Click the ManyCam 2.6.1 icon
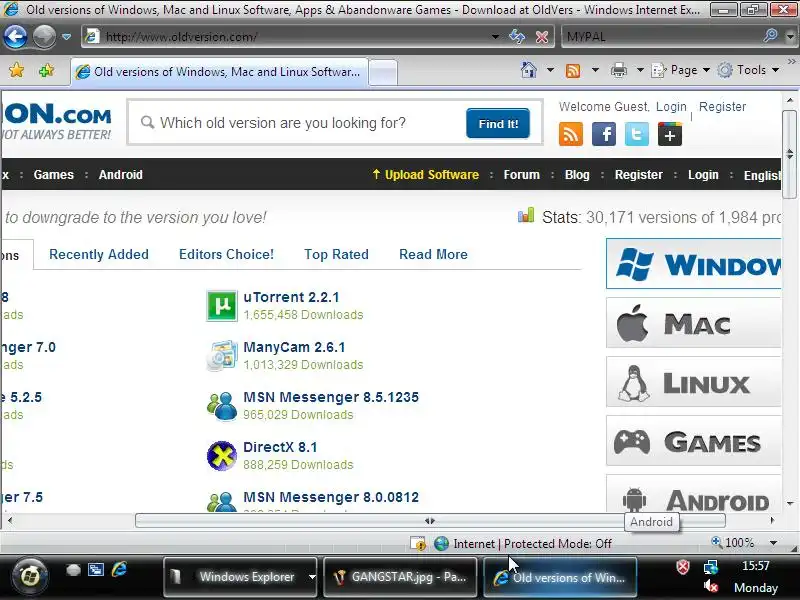This screenshot has height=600, width=800. pyautogui.click(x=222, y=356)
